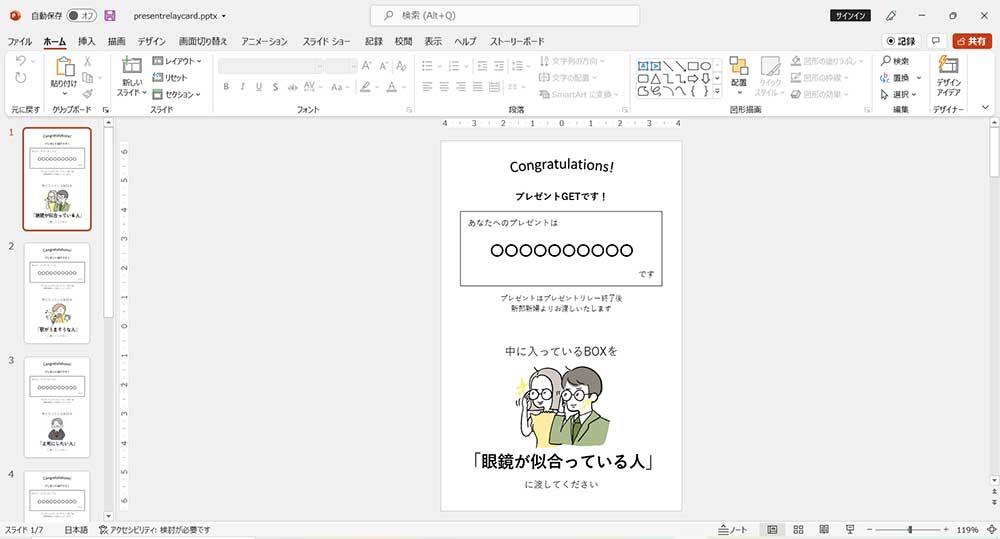
Task: Click the Record (記録) button top right
Action: coord(901,41)
